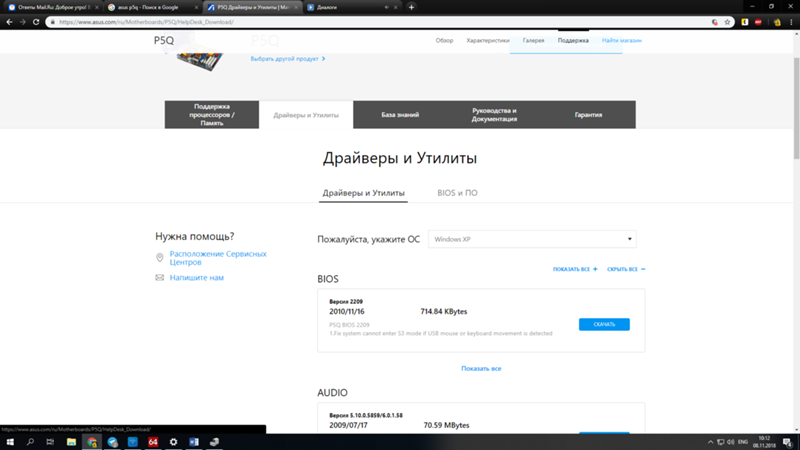Click Показать все under BIOS
Viewport: 800px width, 450px height.
click(481, 368)
